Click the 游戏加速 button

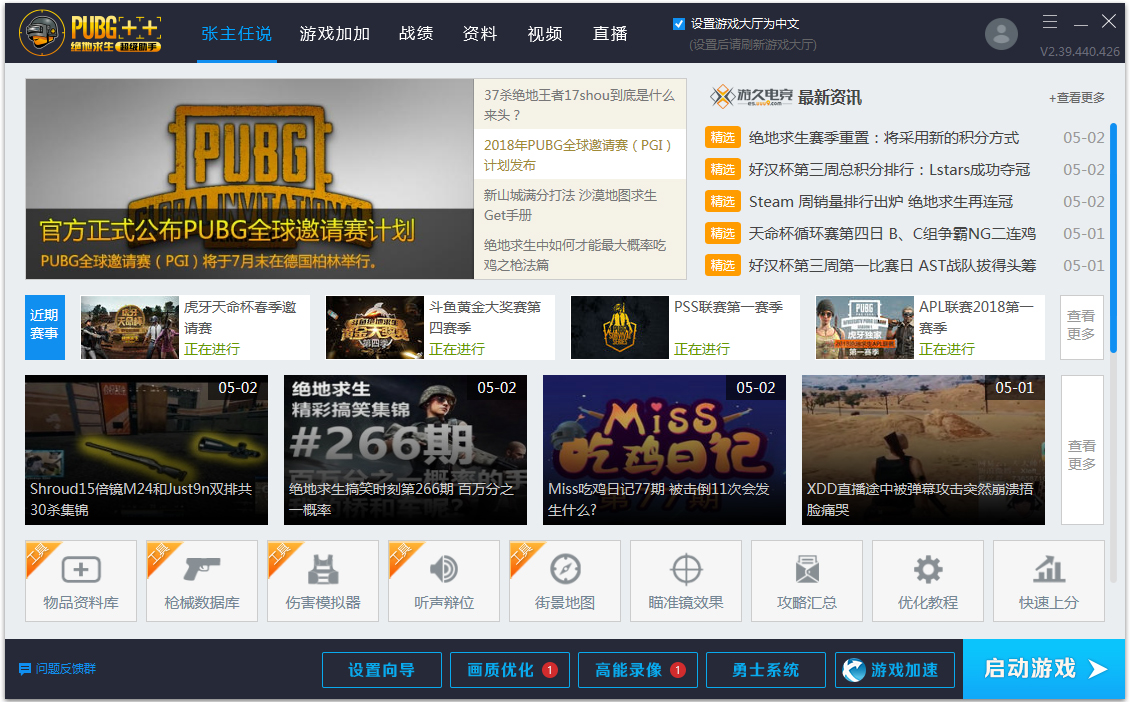pos(894,670)
